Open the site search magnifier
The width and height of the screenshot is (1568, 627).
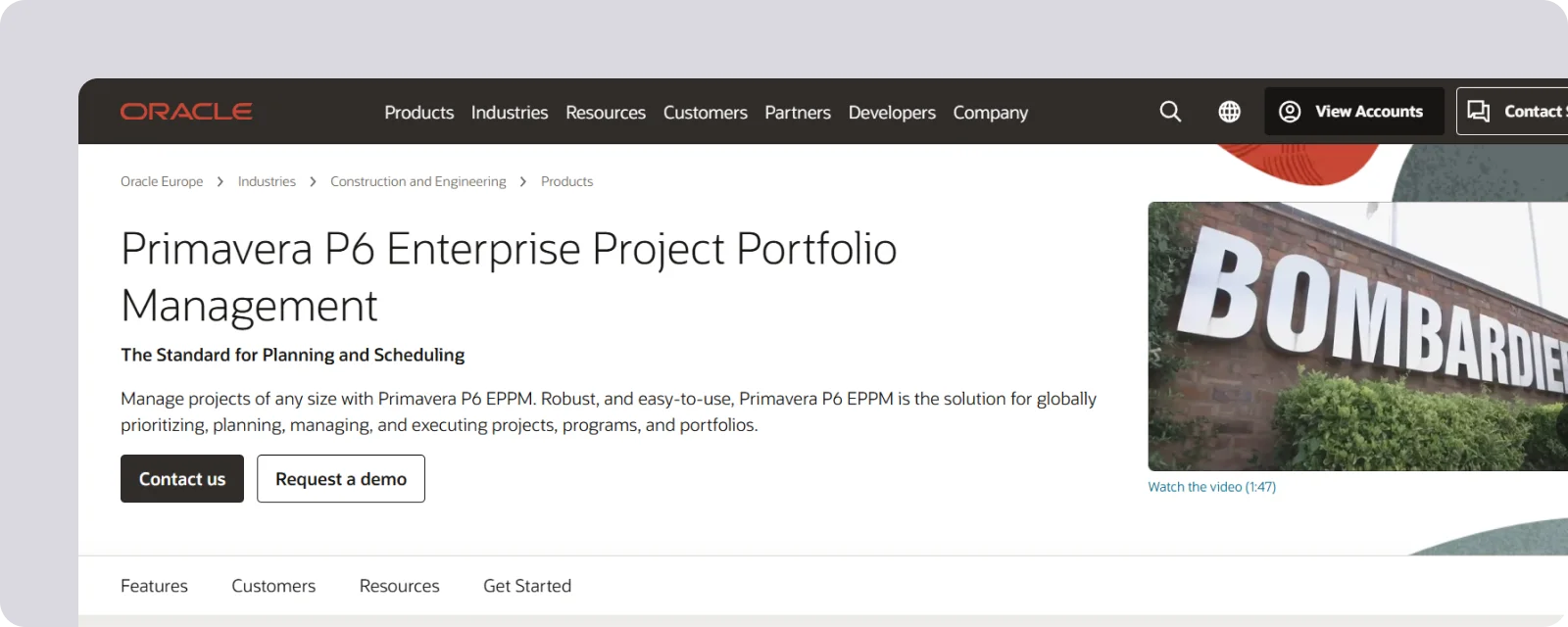pos(1169,111)
